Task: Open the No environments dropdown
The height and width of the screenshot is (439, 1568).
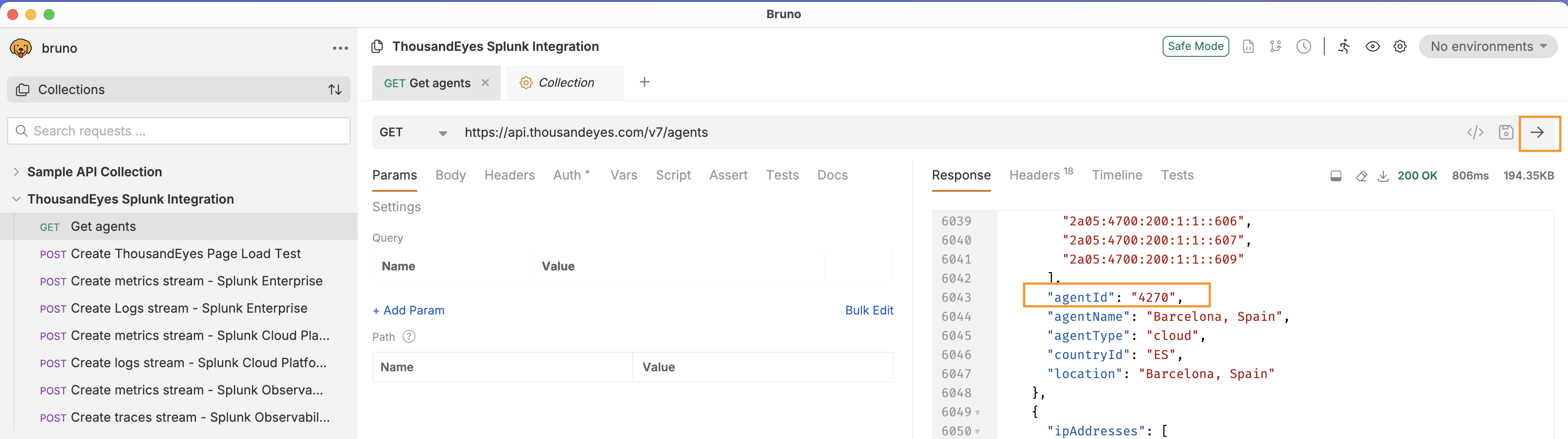Action: tap(1488, 46)
